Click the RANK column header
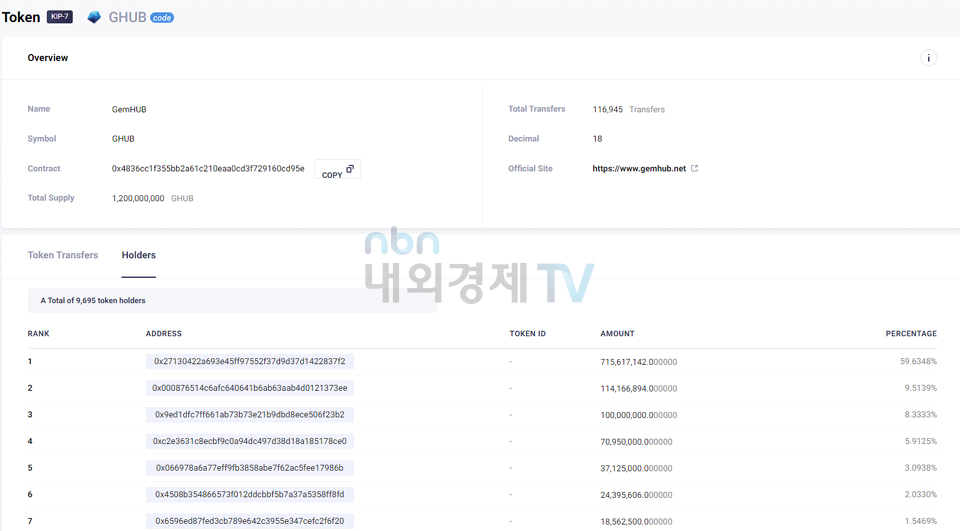This screenshot has width=960, height=531. tap(39, 334)
